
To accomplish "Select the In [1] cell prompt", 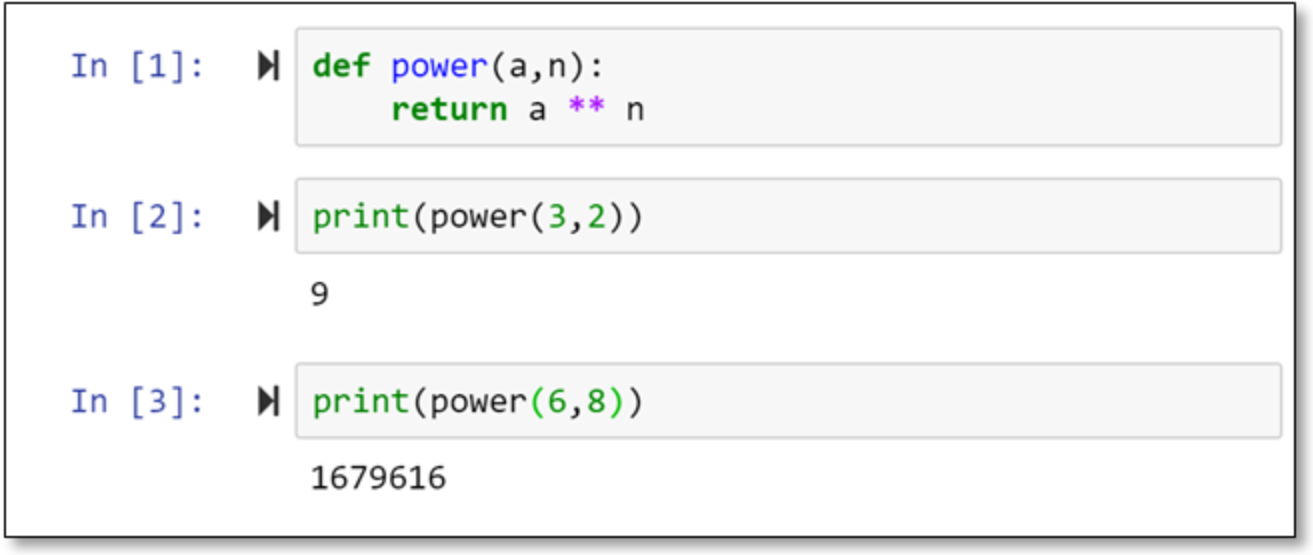I will click(x=137, y=67).
